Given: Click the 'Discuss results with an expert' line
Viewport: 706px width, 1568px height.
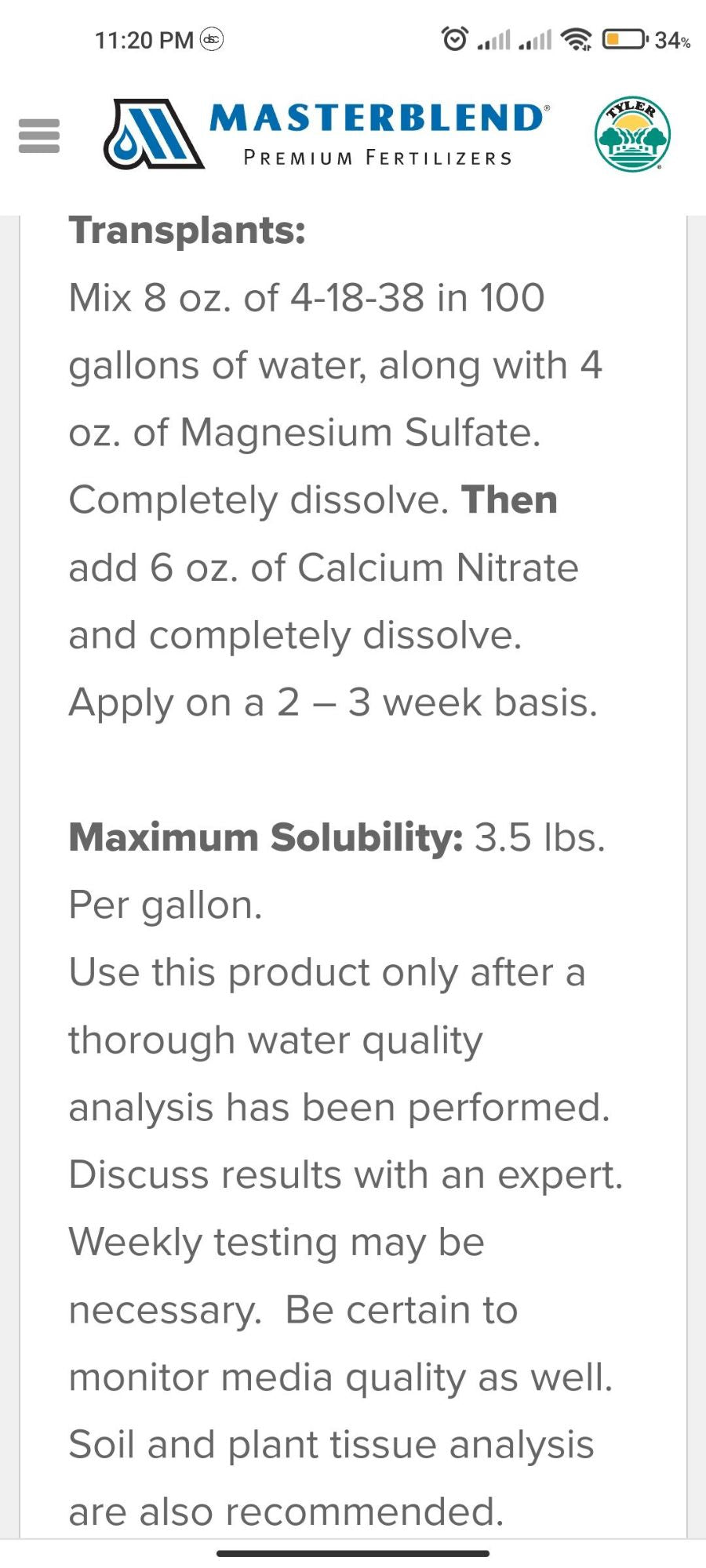Looking at the screenshot, I should (x=345, y=1175).
